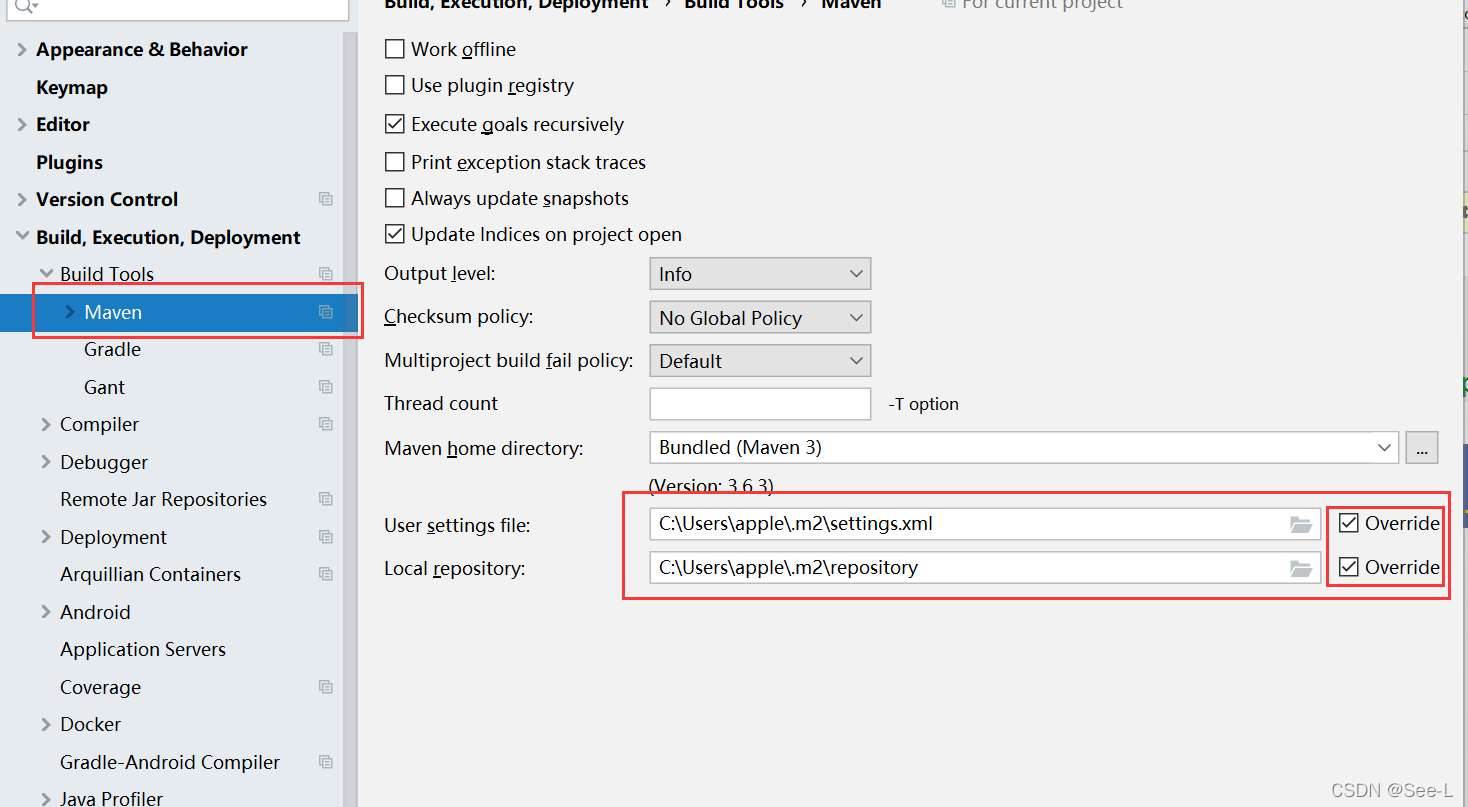Viewport: 1468px width, 807px height.
Task: Open Coverage settings page
Action: [100, 687]
